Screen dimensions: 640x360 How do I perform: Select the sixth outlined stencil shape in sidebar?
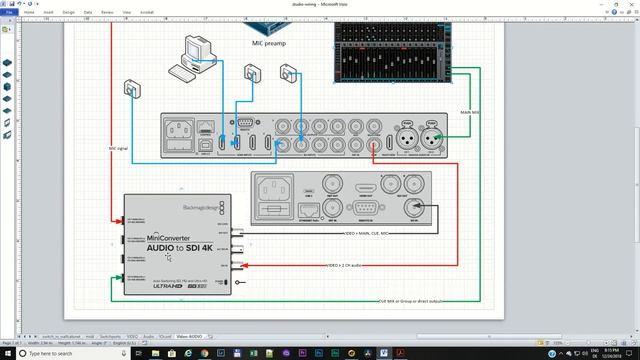[7, 122]
